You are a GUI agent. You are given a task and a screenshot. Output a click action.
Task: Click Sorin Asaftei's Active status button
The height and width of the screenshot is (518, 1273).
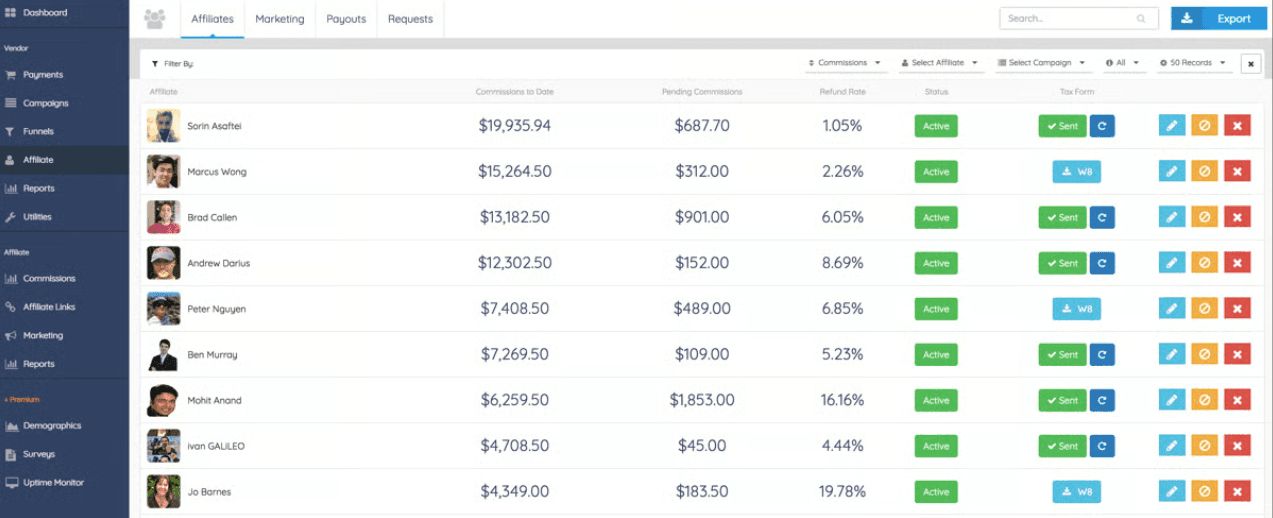point(936,126)
